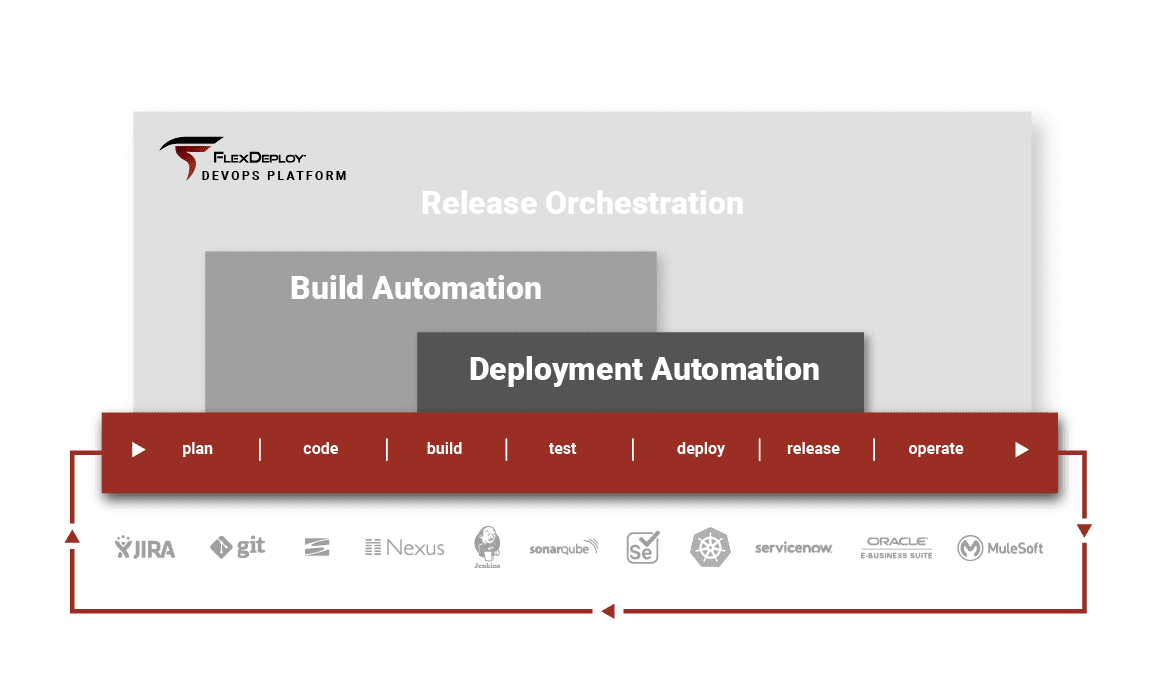Click the MuleSoft logo
Screen dimensions: 1156x676
(1000, 548)
